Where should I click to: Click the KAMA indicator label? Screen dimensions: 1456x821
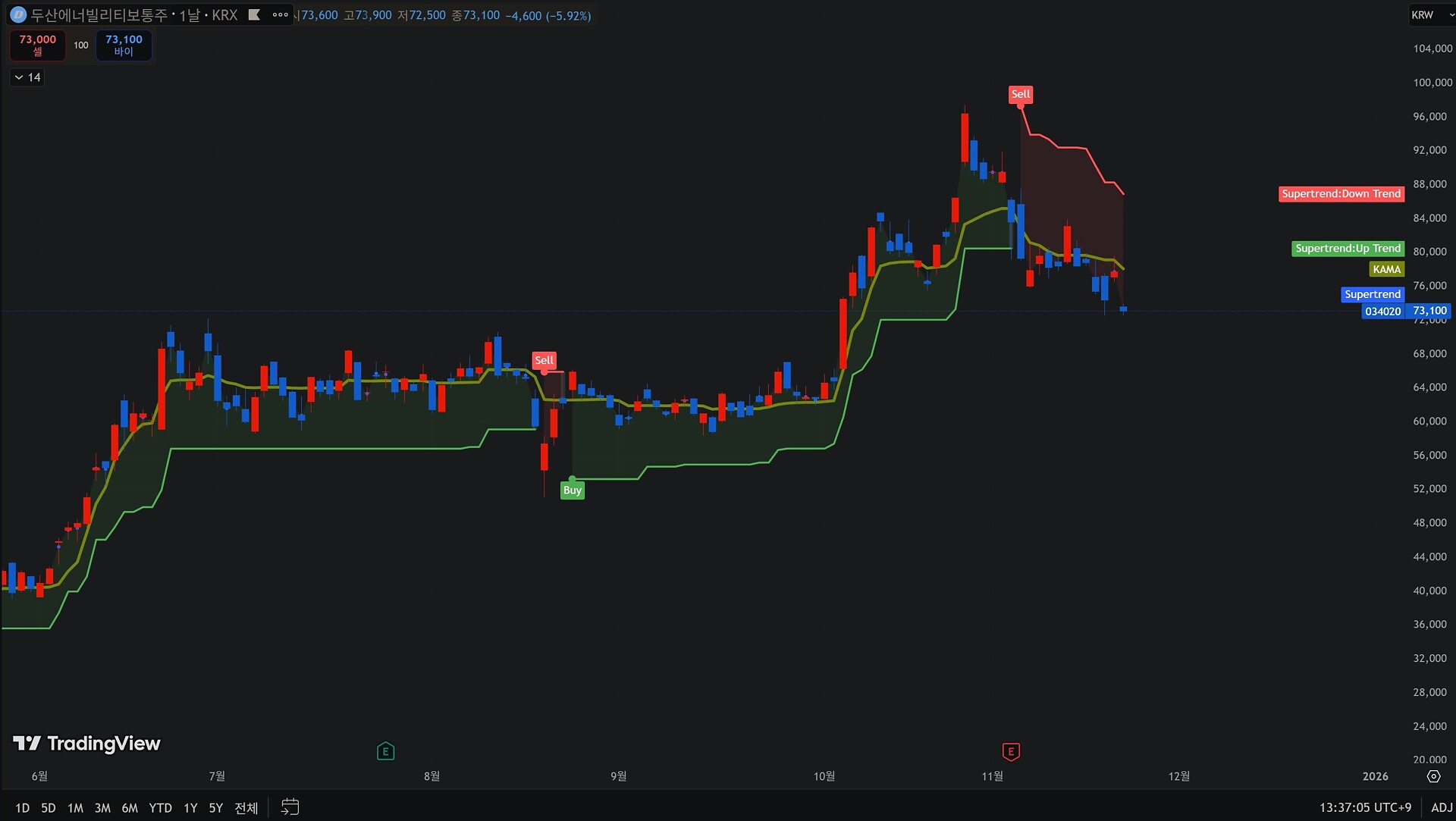[1386, 270]
